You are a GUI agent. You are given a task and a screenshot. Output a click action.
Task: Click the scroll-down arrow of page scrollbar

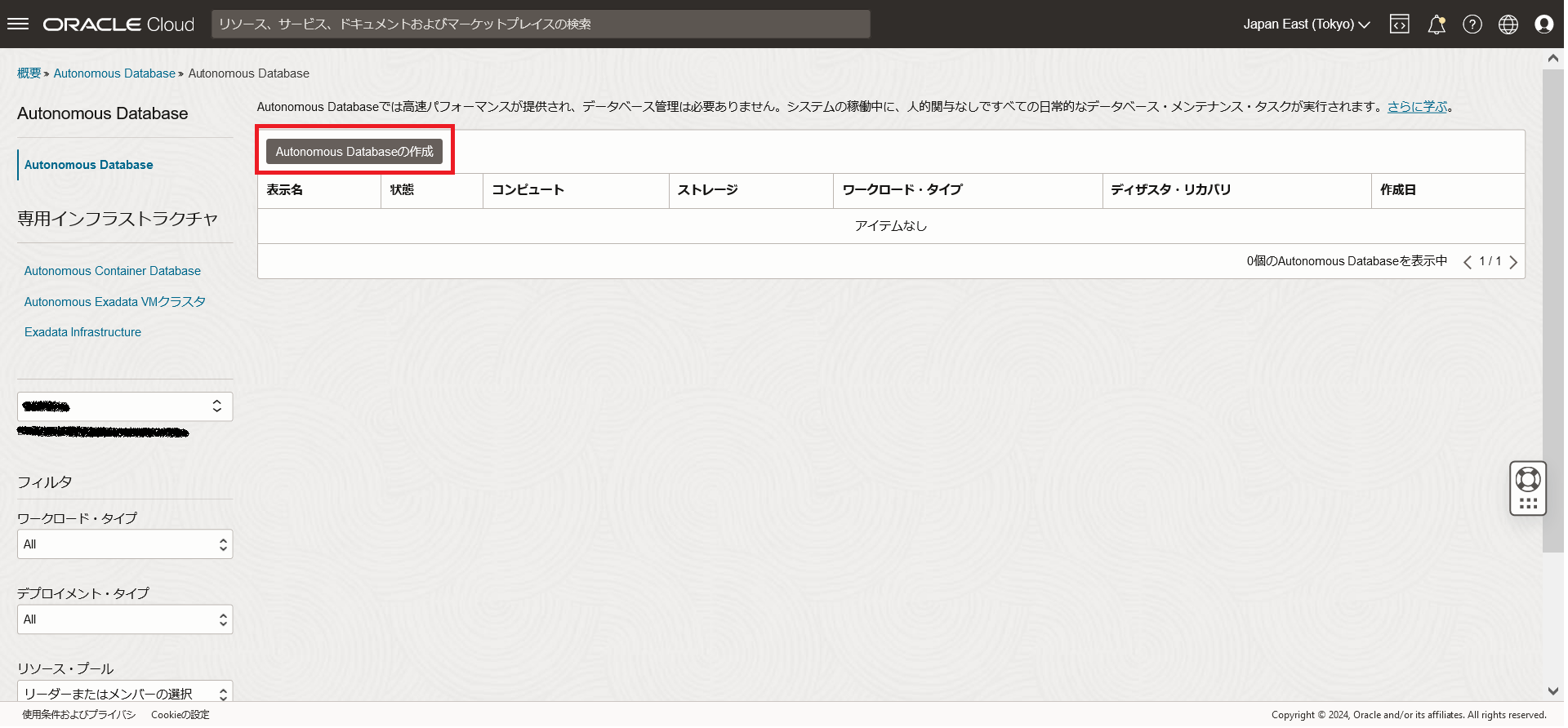click(x=1552, y=691)
